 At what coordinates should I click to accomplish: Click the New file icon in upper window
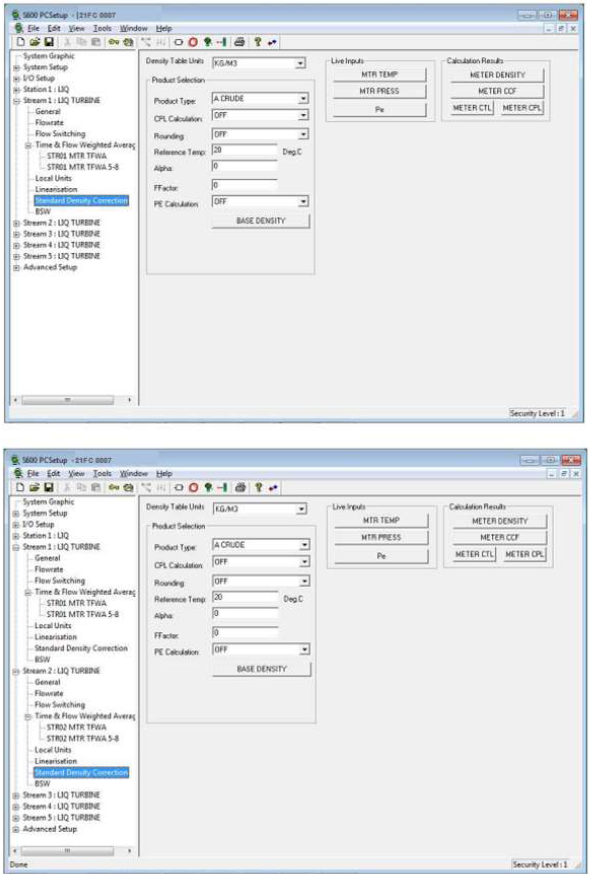point(19,42)
